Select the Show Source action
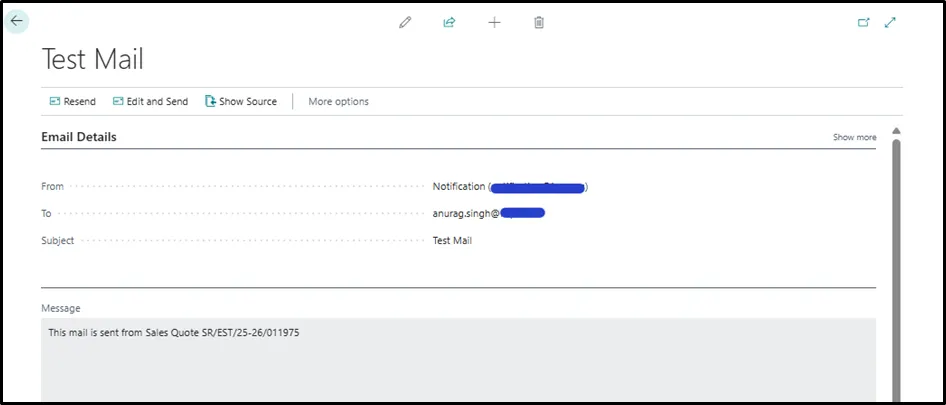The width and height of the screenshot is (946, 405). point(241,101)
